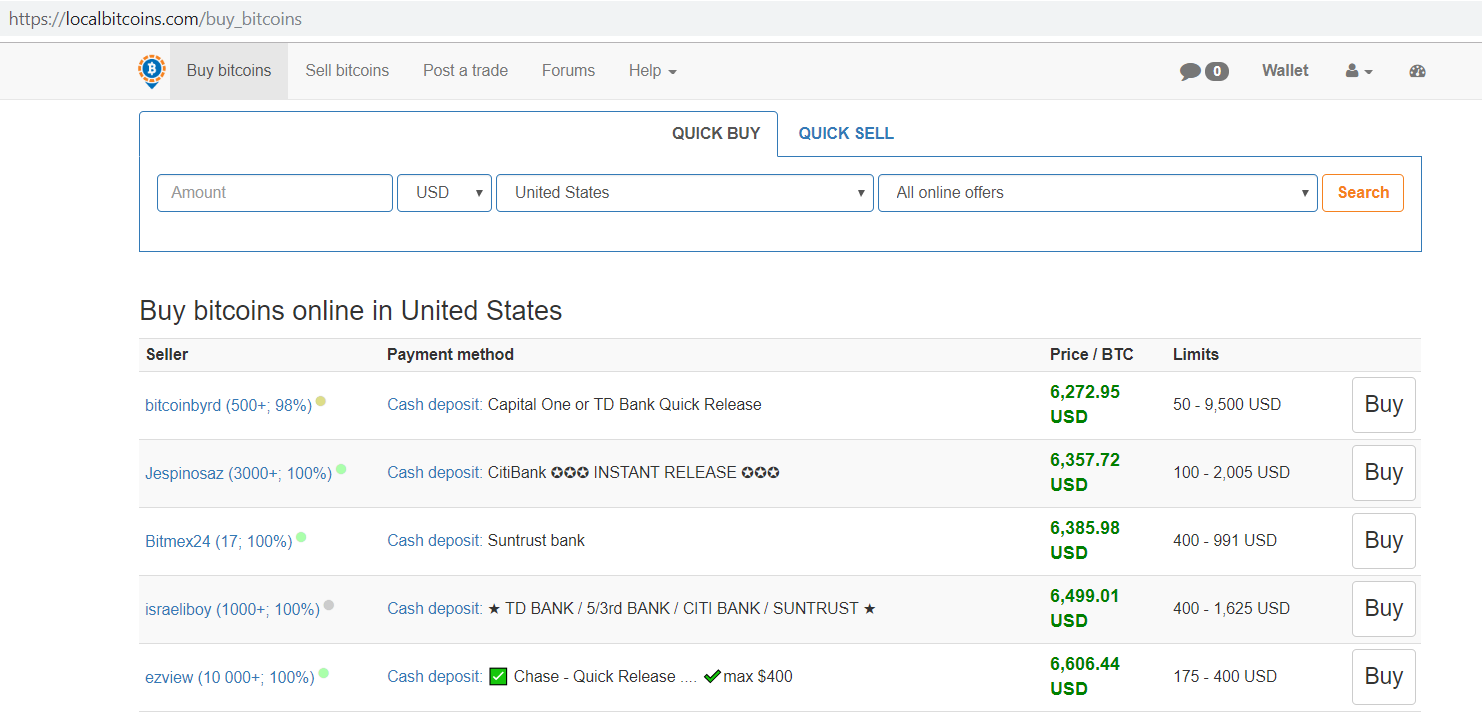The width and height of the screenshot is (1482, 712).
Task: Click the price 6,357.72 USD
Action: [1085, 473]
